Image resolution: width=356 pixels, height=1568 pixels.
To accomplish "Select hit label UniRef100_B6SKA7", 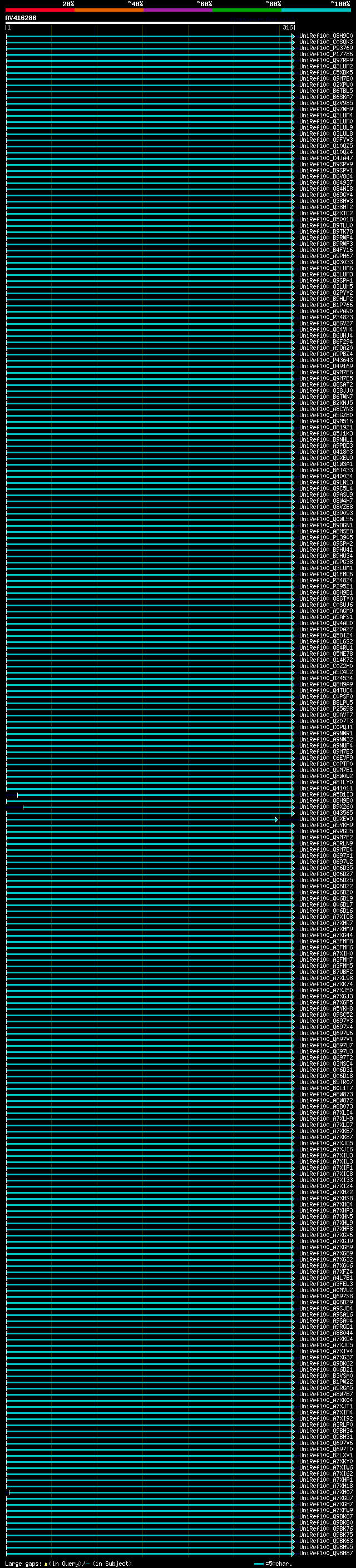I will point(326,97).
